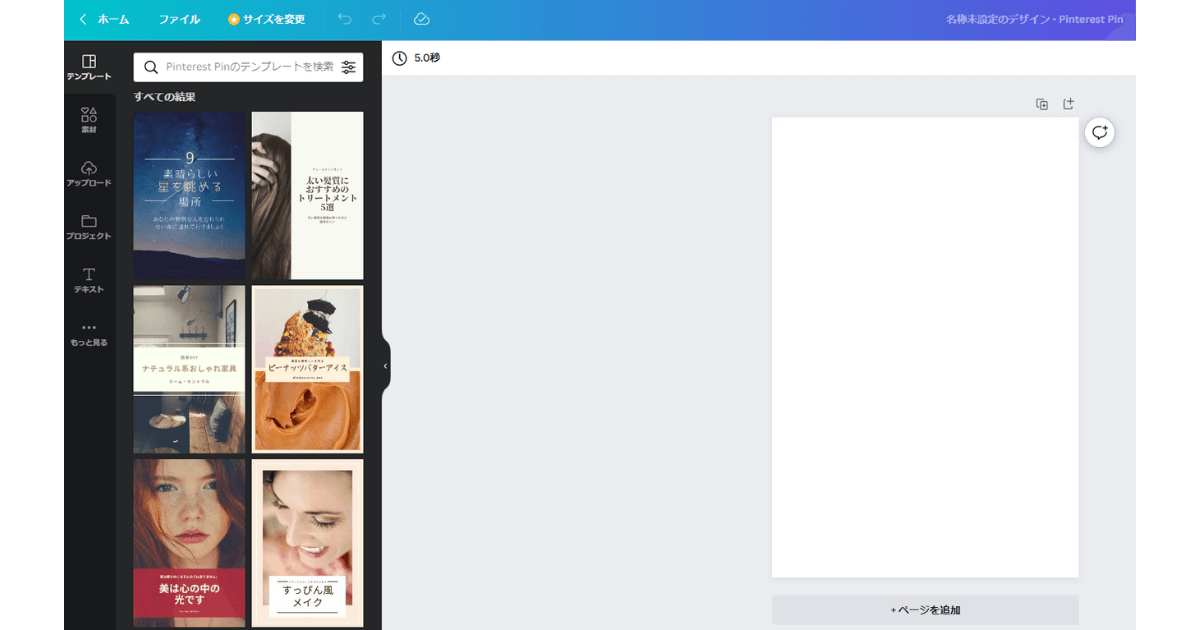Open the ファイル menu

[179, 19]
